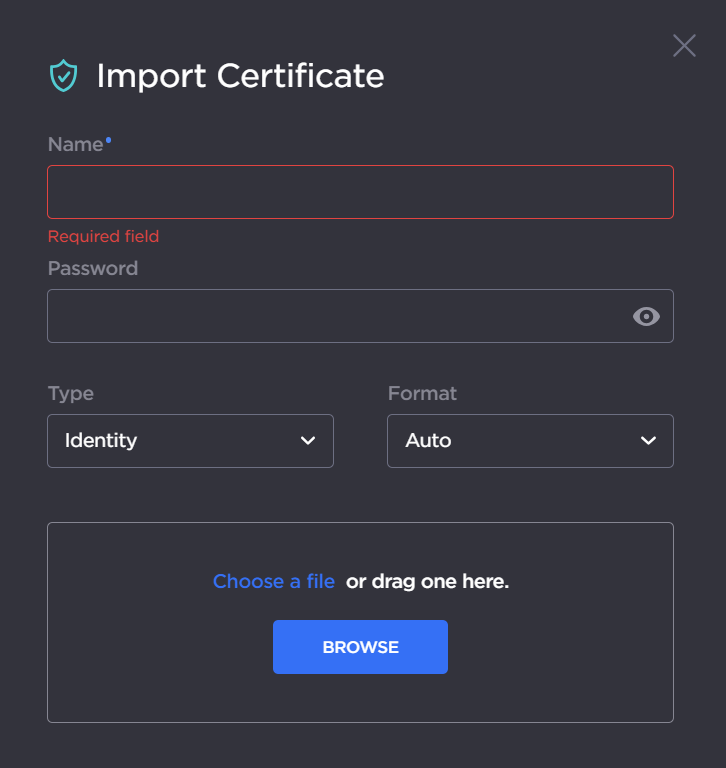Click the Password field label

coord(92,268)
